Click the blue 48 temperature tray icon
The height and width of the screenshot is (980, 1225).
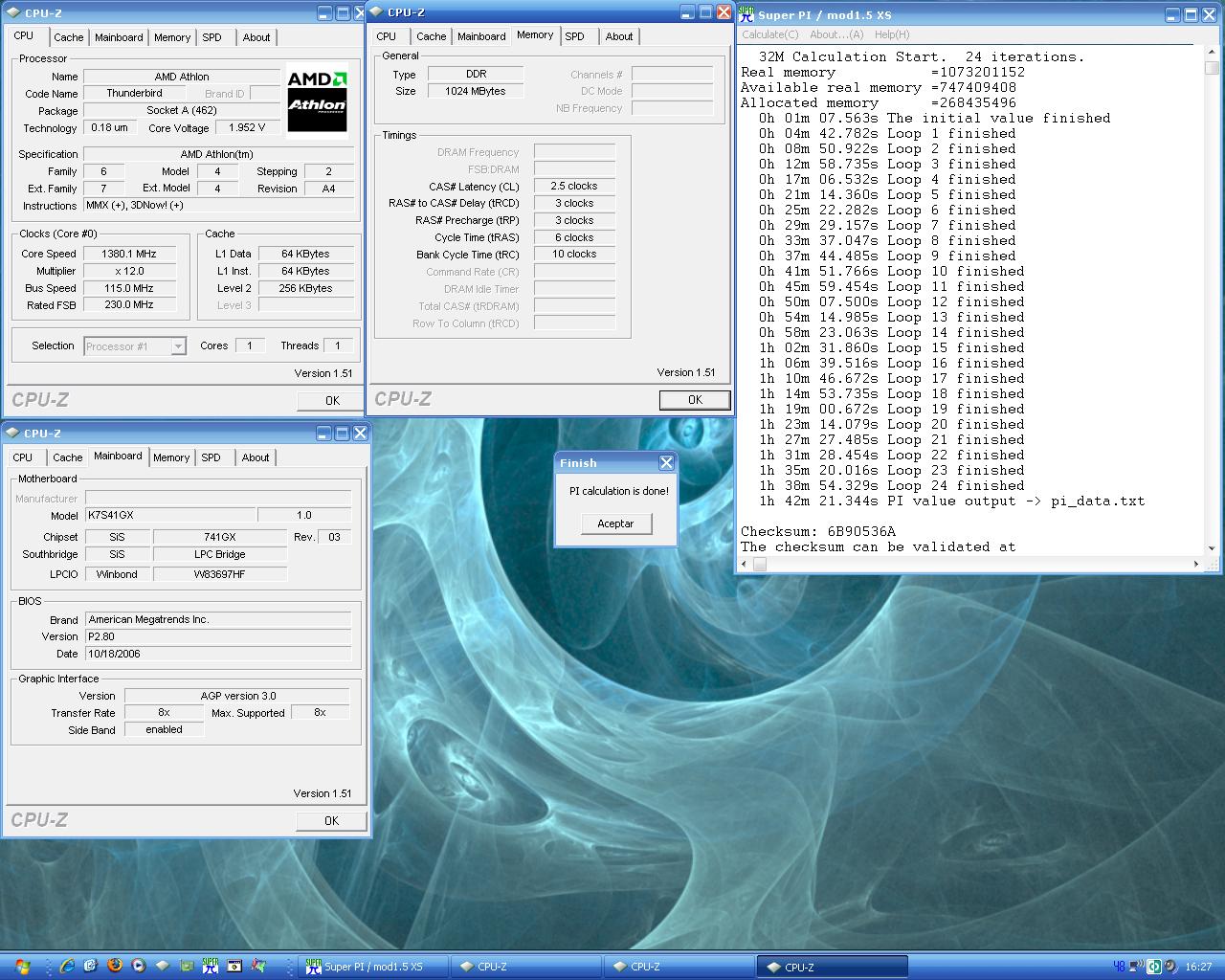pos(1119,967)
